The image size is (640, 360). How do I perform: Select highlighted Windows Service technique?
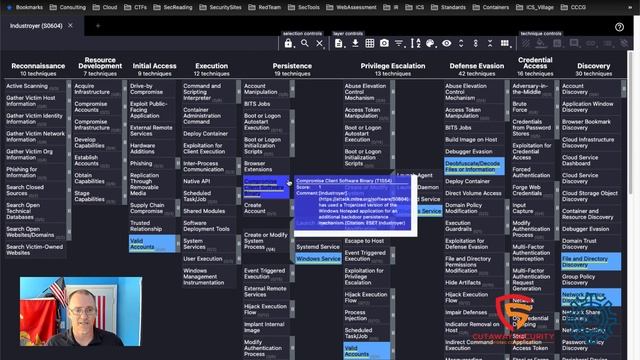pyautogui.click(x=318, y=259)
